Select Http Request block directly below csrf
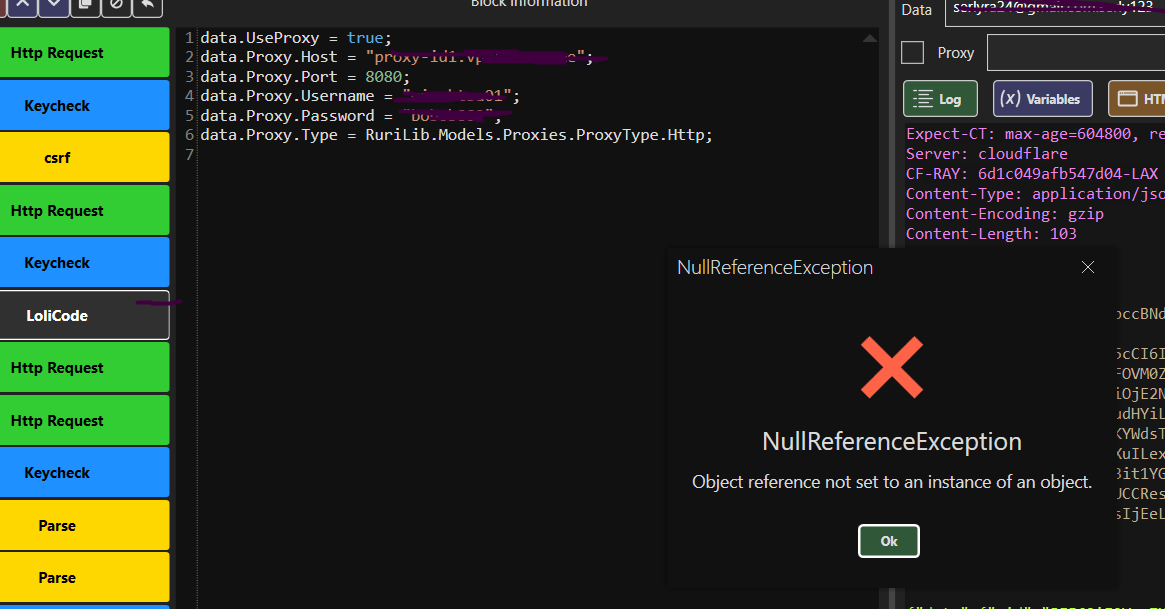The width and height of the screenshot is (1165, 609). tap(85, 210)
